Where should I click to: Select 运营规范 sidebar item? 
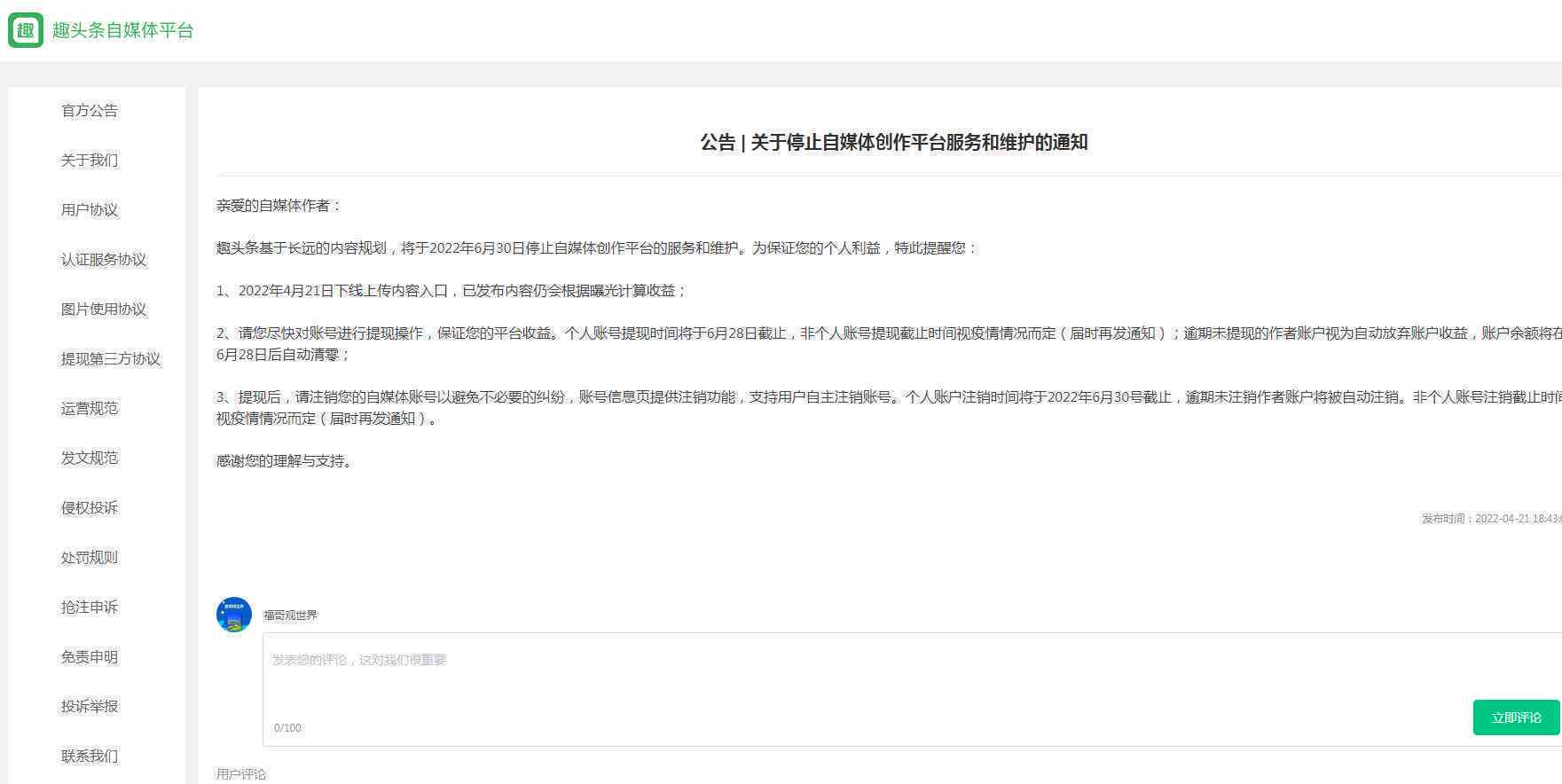click(90, 409)
